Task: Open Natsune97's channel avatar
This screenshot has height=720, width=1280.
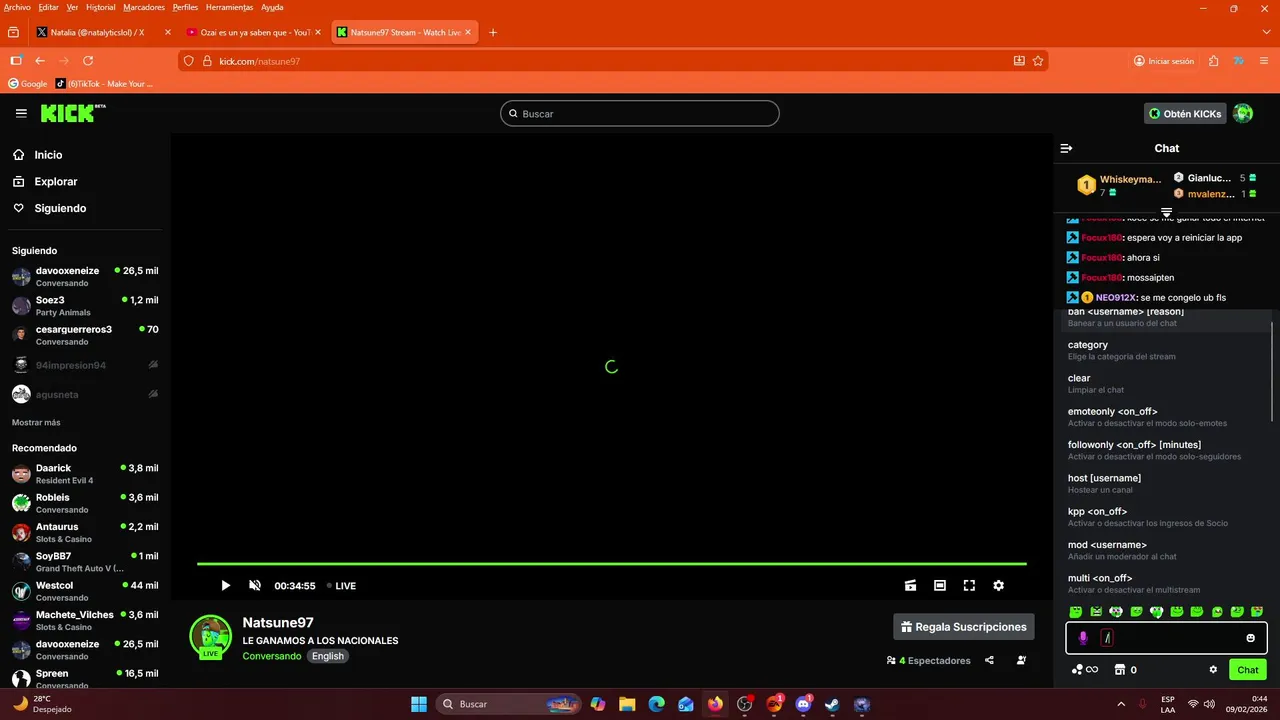Action: [210, 636]
